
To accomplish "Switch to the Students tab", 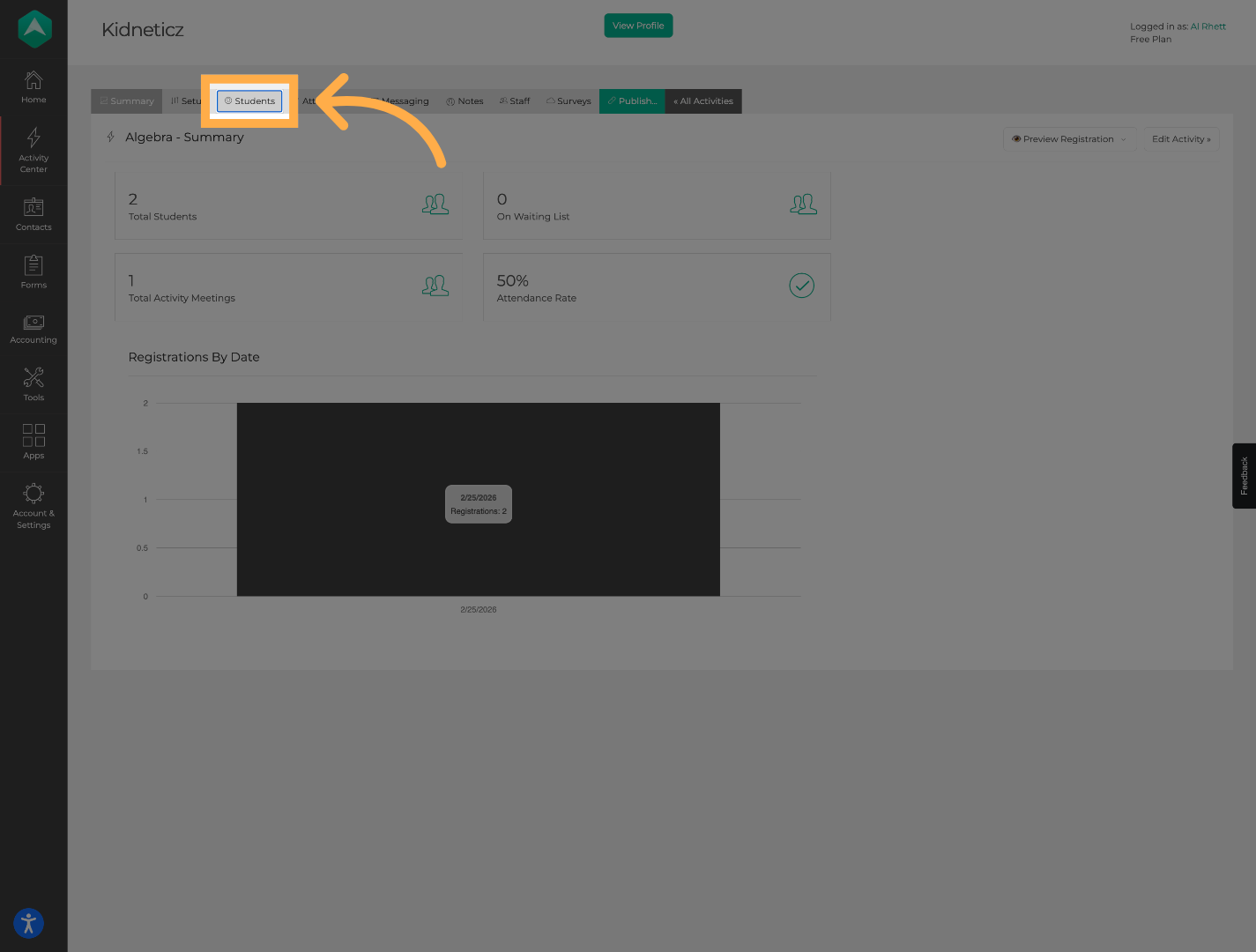I will [249, 101].
